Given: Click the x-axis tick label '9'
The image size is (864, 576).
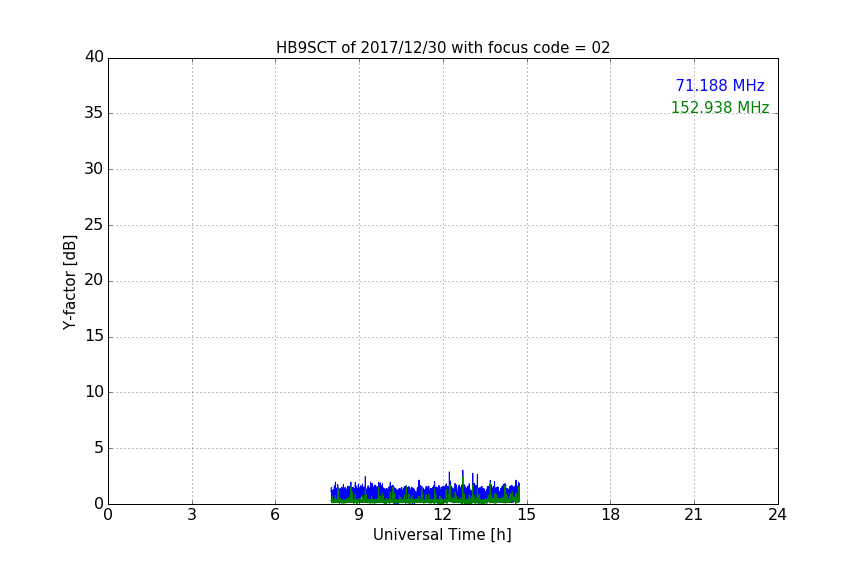Looking at the screenshot, I should click(359, 515).
